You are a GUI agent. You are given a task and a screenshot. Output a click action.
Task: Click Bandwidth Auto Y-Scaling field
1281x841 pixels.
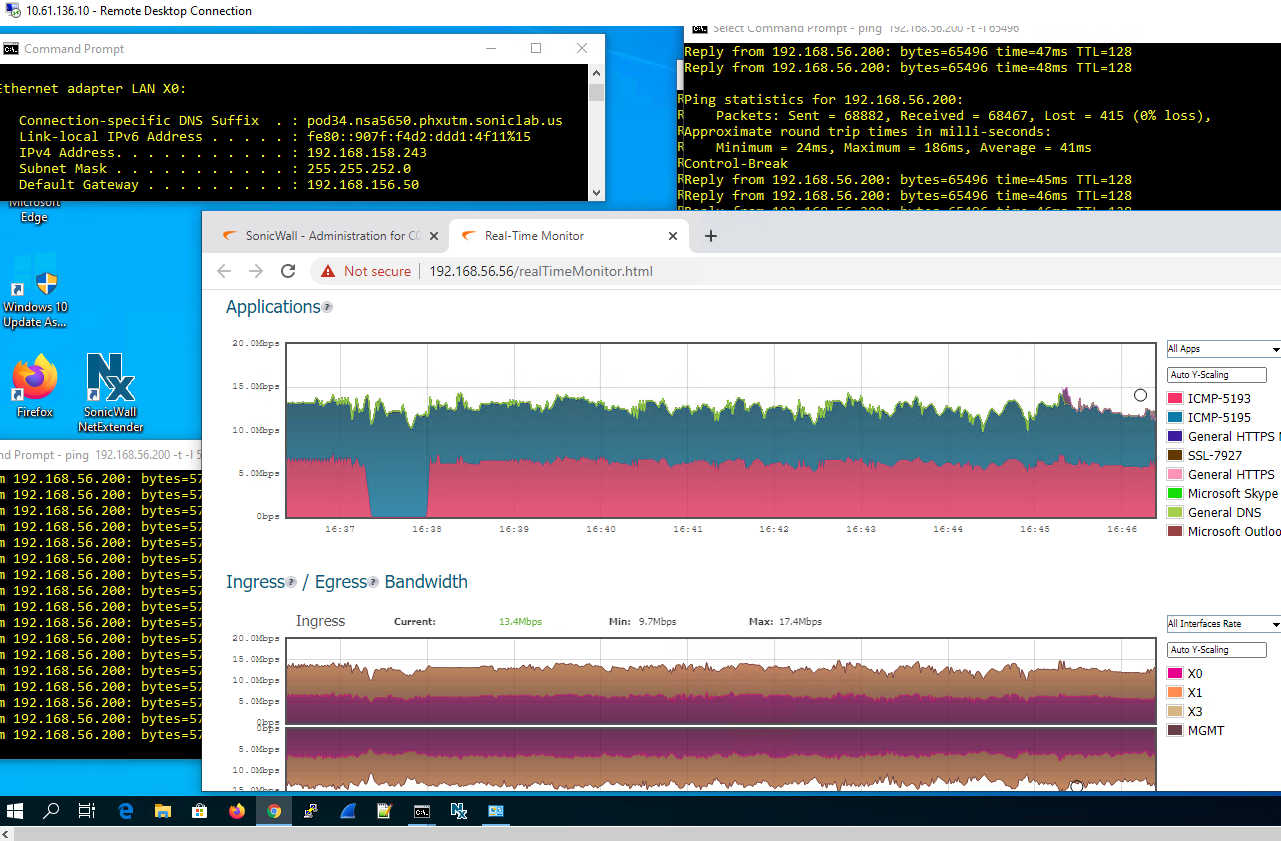(x=1216, y=650)
